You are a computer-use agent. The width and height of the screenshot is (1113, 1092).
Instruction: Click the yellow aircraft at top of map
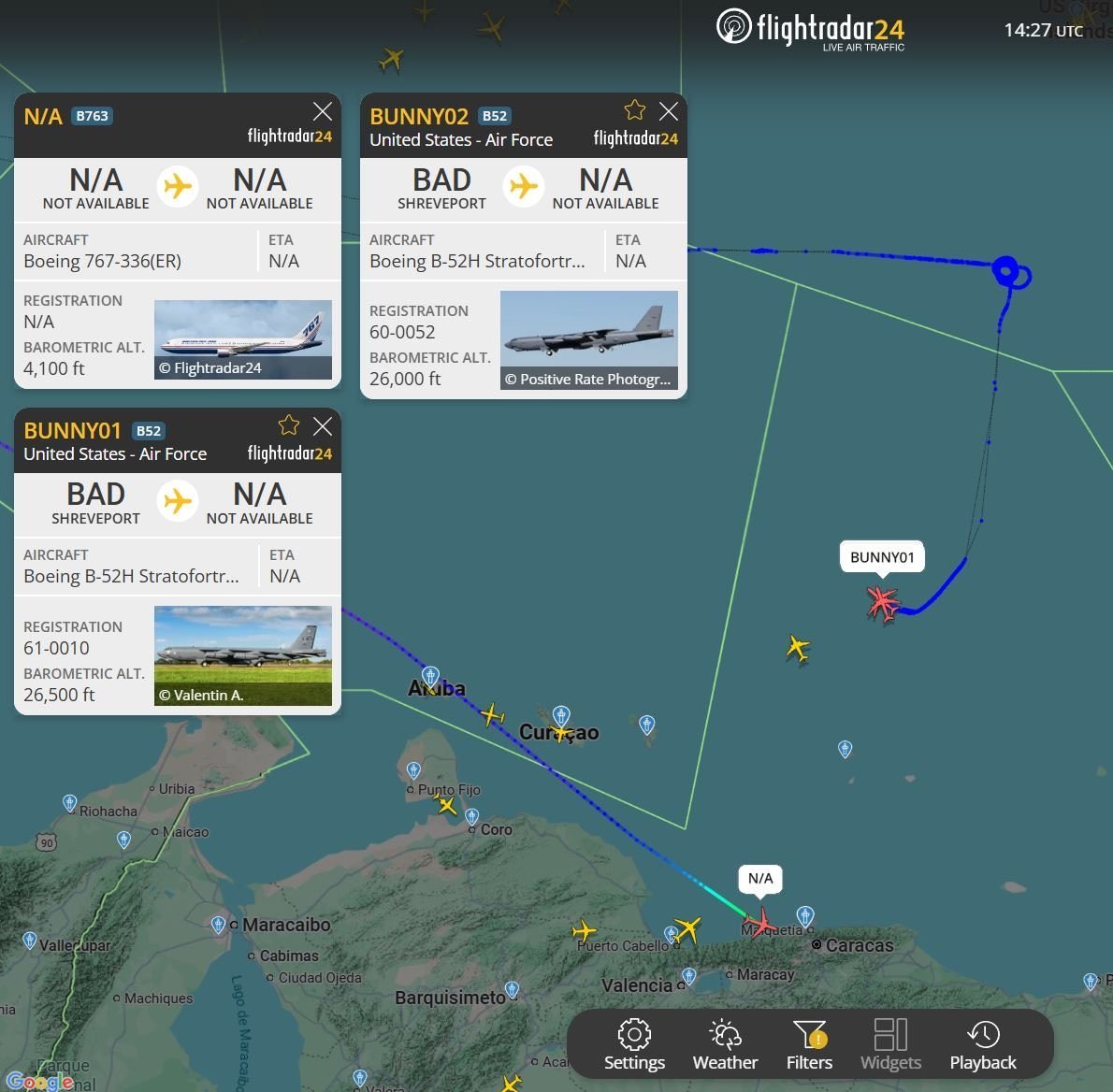point(391,59)
